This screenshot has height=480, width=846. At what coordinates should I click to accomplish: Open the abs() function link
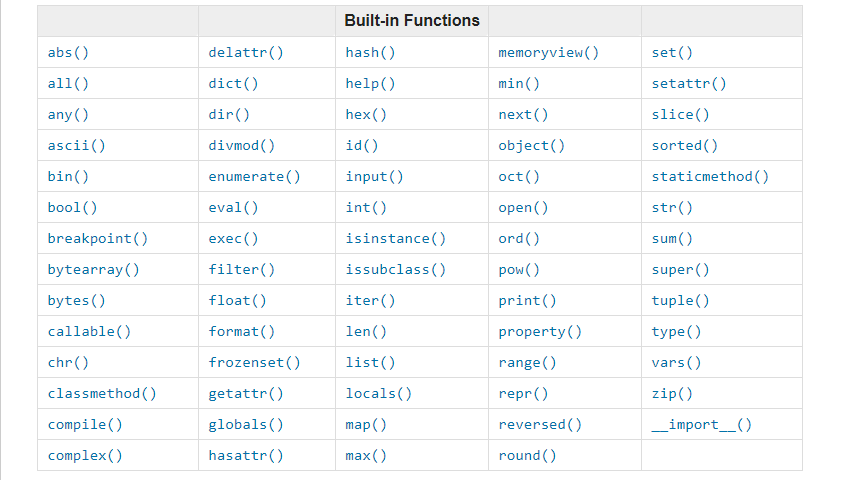click(68, 52)
